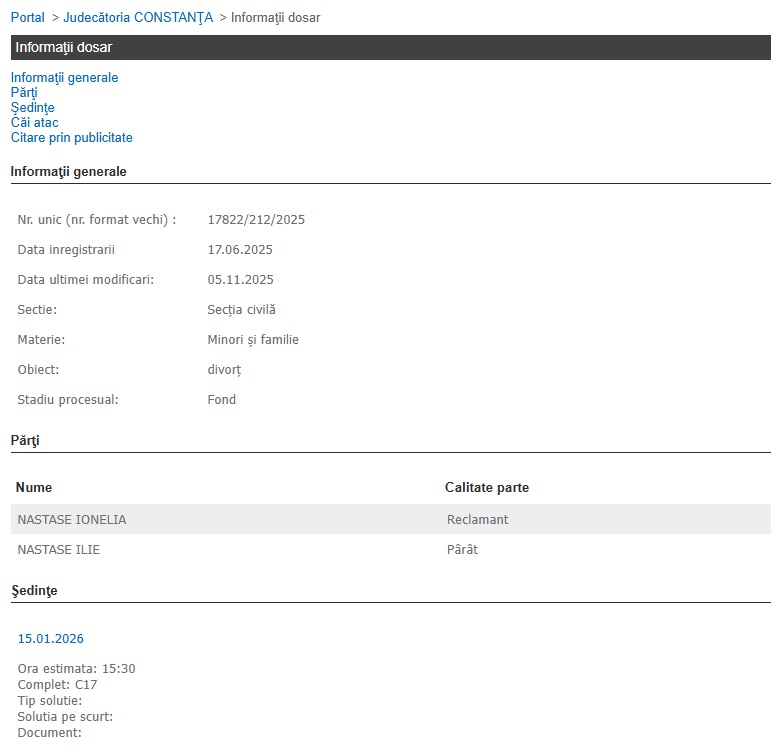The width and height of the screenshot is (783, 754).
Task: Go to Şedinţe using the blue navigation link
Action: click(x=32, y=108)
